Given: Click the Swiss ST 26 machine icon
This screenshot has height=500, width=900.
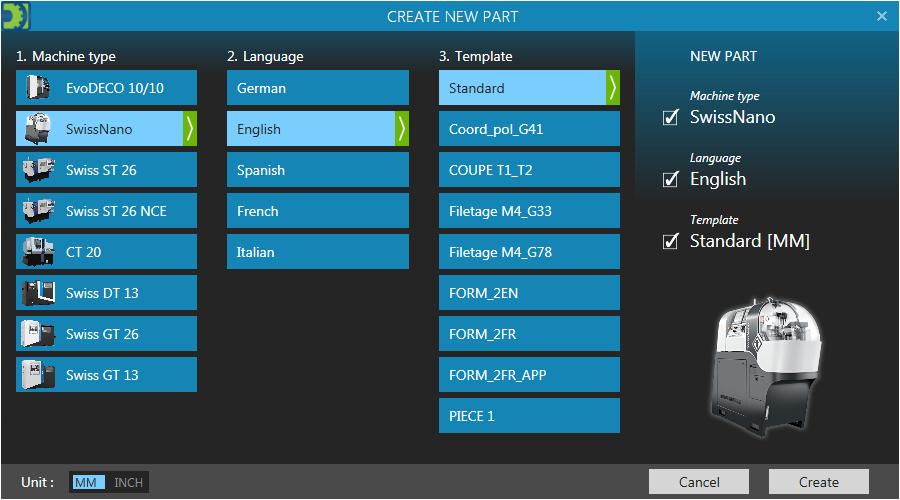Looking at the screenshot, I should click(x=38, y=170).
